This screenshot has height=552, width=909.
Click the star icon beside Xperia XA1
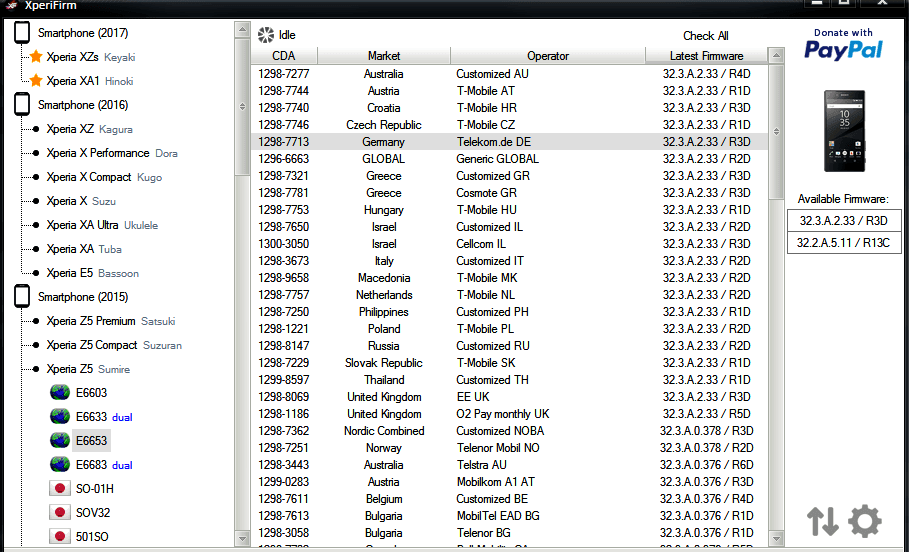[x=36, y=81]
